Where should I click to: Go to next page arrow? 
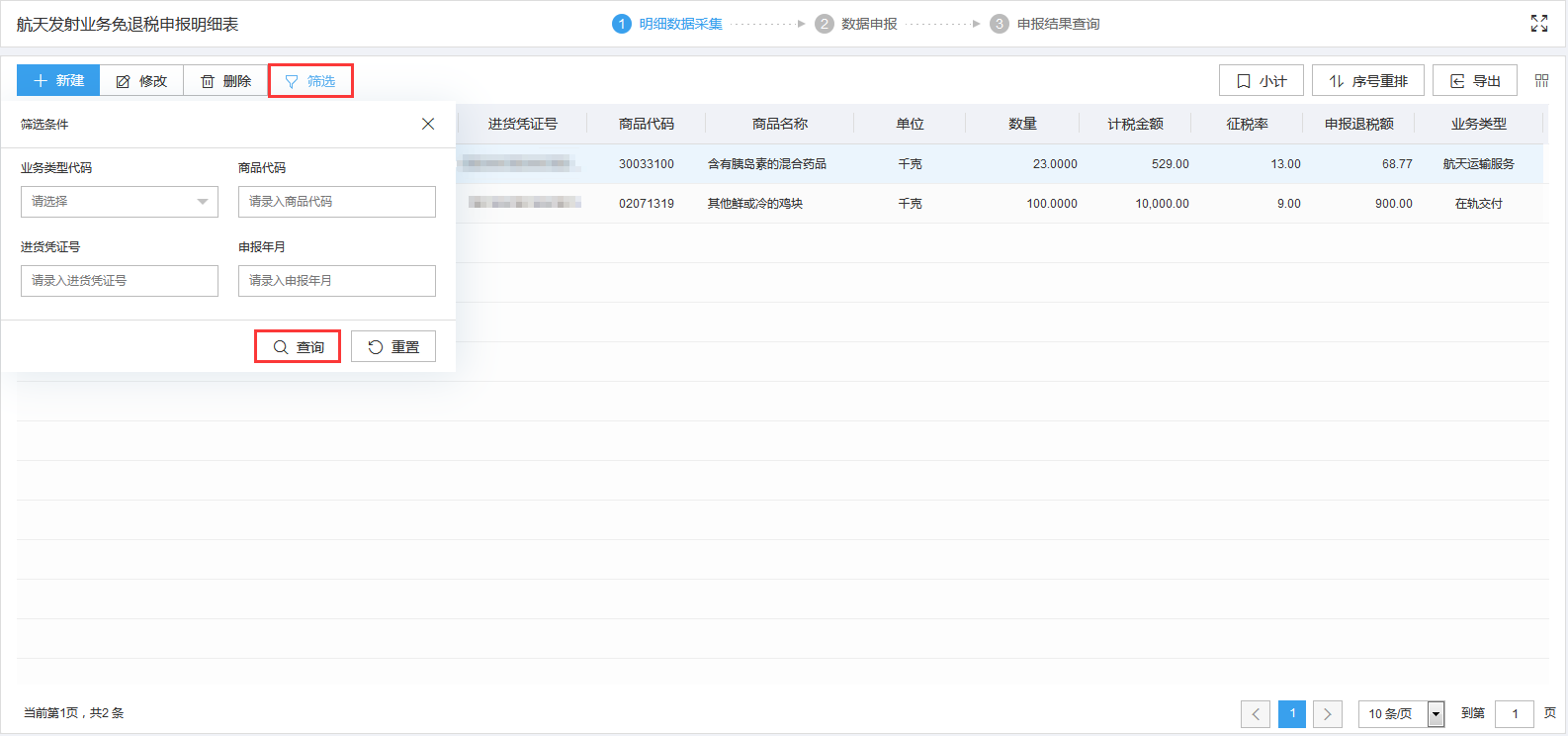point(1327,713)
